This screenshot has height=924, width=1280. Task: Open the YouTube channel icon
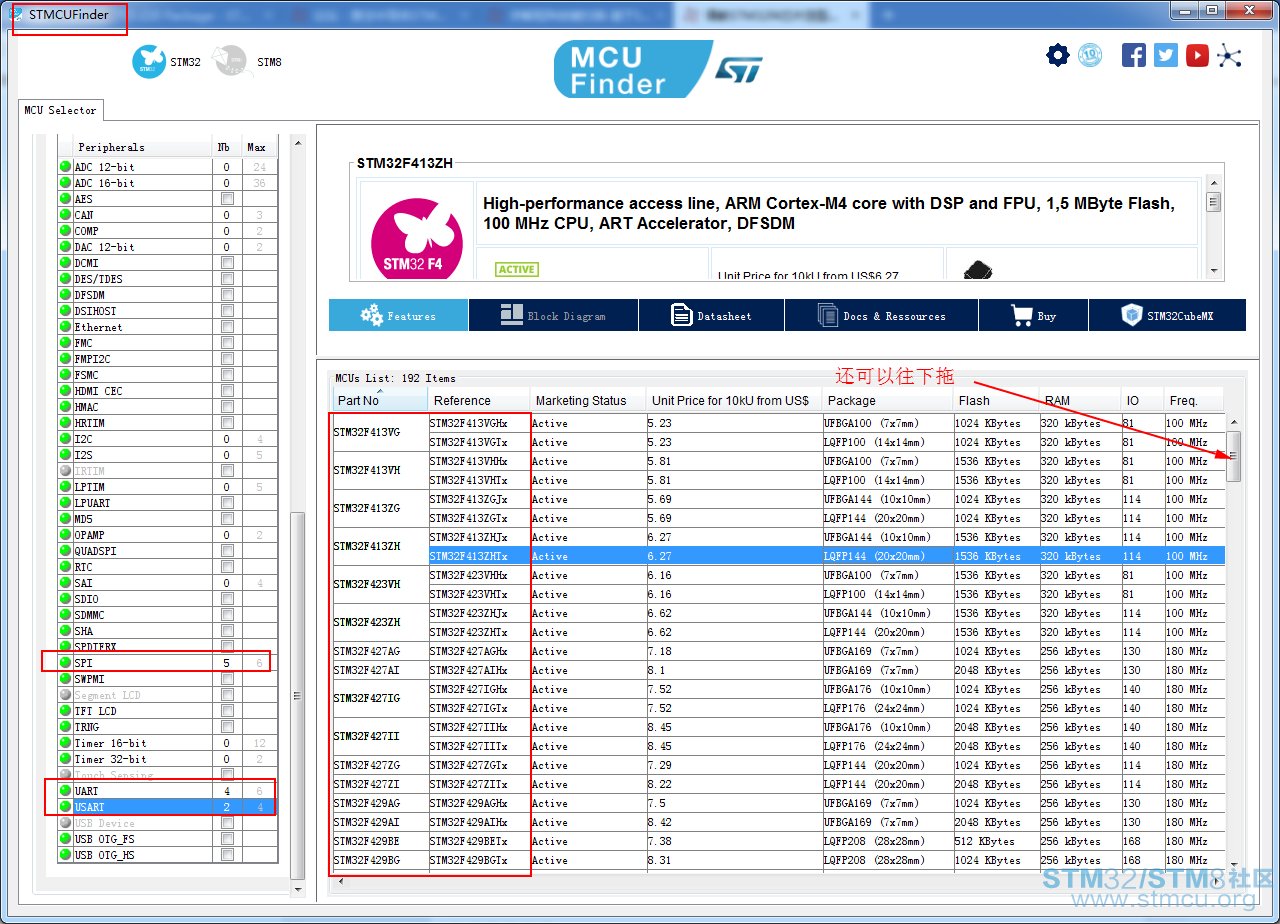pyautogui.click(x=1197, y=55)
